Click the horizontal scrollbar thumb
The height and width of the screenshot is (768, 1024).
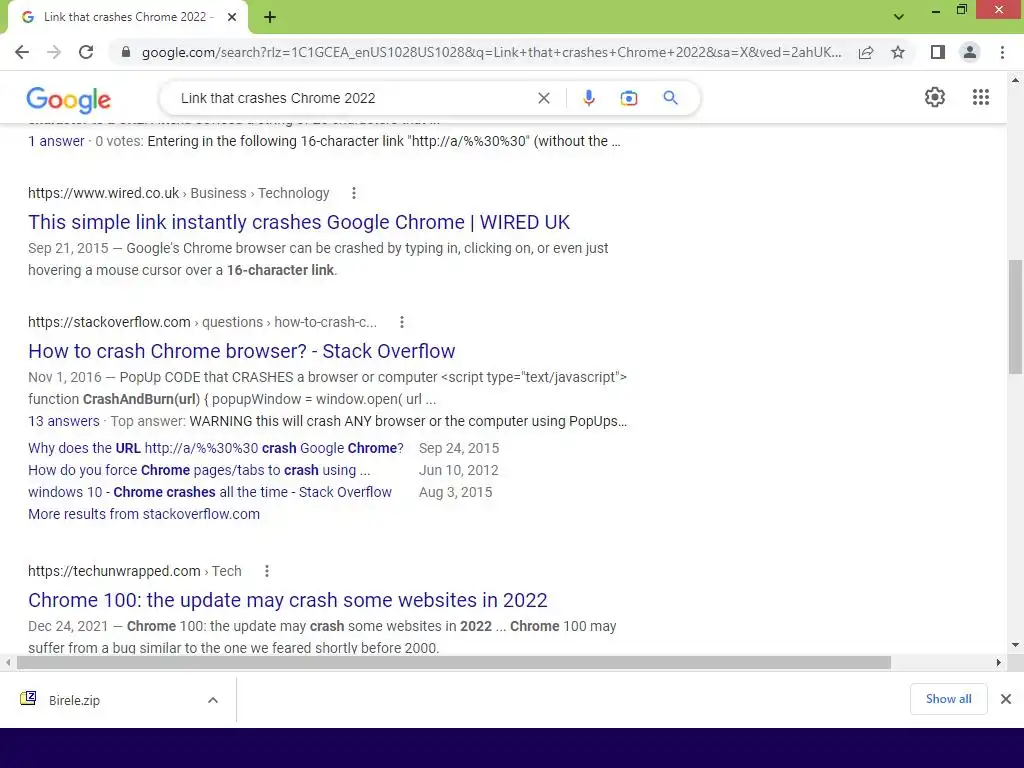454,662
